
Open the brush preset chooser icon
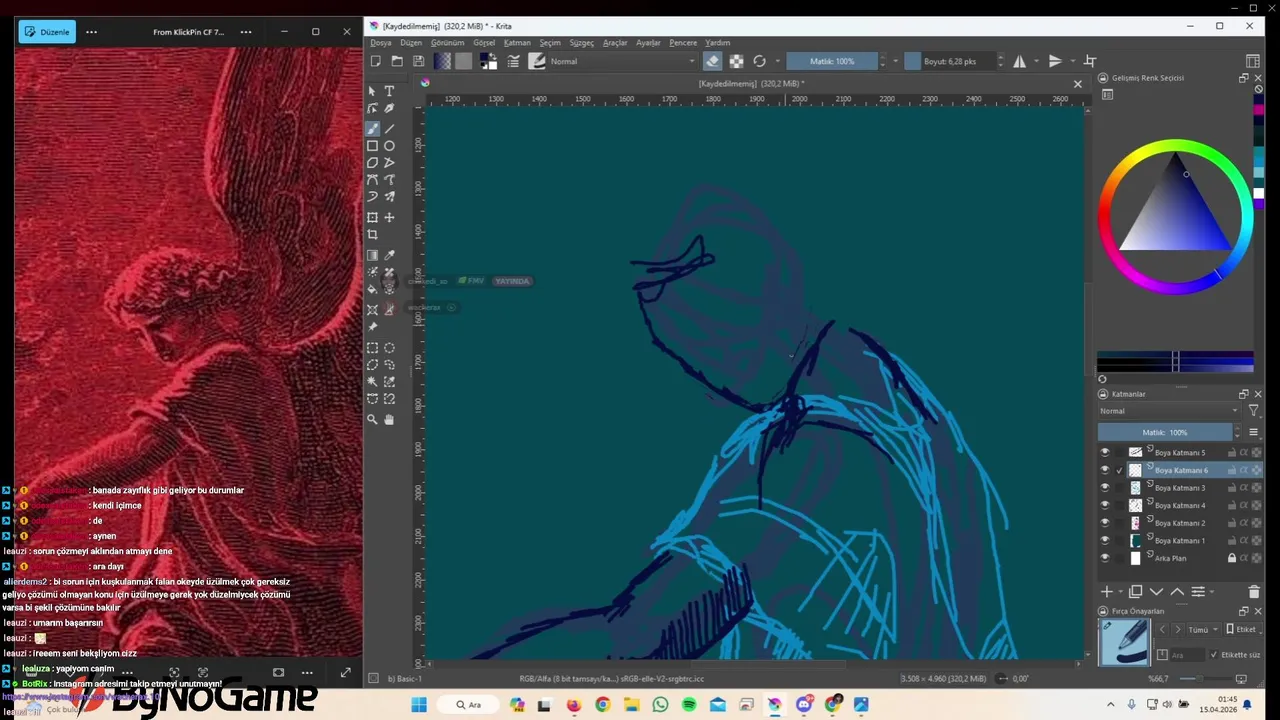pos(537,61)
